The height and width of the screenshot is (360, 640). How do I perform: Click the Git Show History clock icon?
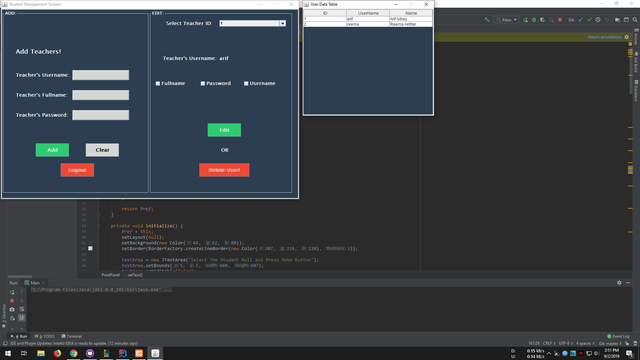[598, 20]
